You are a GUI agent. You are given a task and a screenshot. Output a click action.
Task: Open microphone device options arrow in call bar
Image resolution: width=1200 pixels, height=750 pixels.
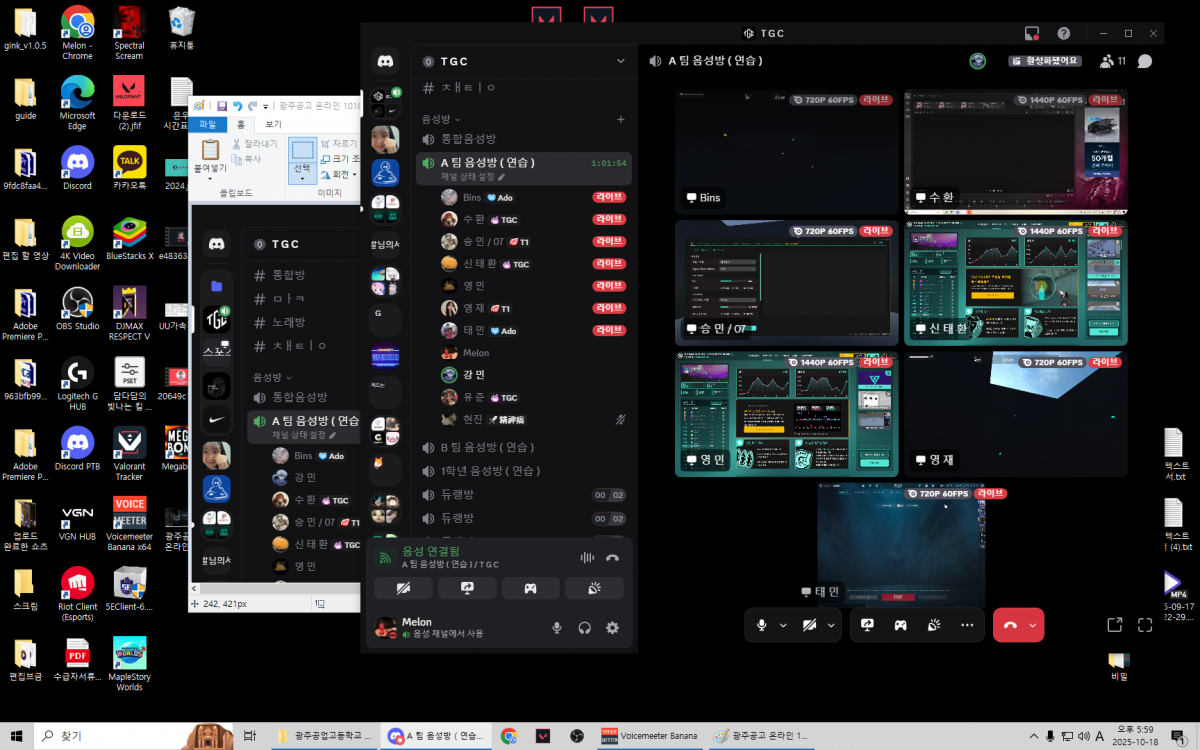[x=783, y=625]
